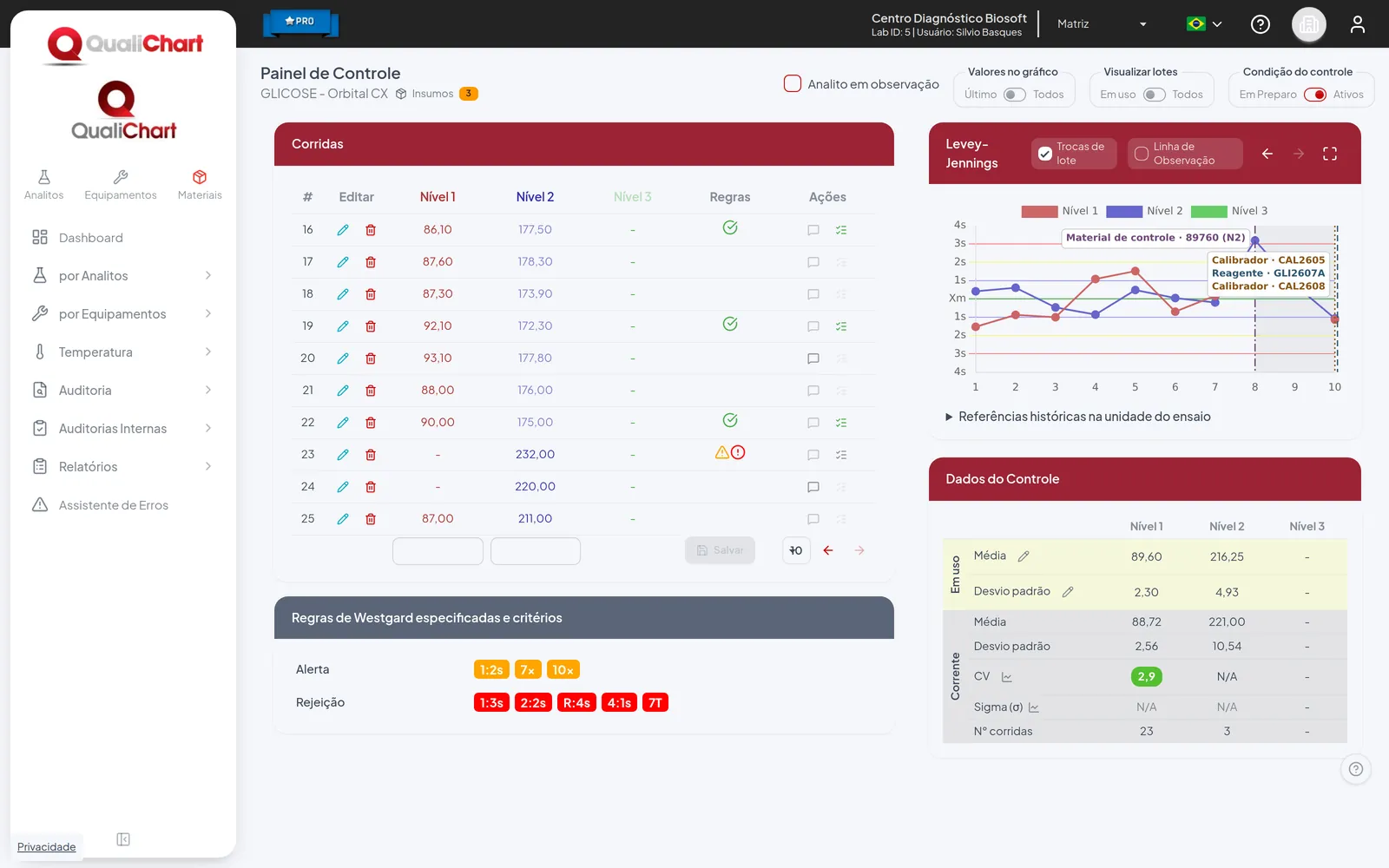Expand Levey-Jennings chart to fullscreen
The width and height of the screenshot is (1389, 868).
pyautogui.click(x=1330, y=154)
